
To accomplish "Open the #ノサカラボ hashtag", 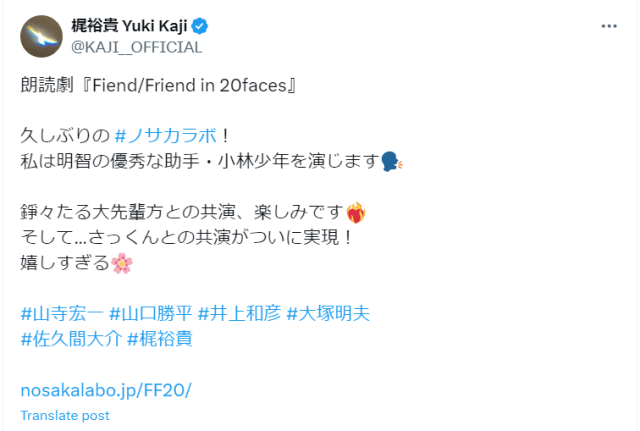I will tap(162, 135).
